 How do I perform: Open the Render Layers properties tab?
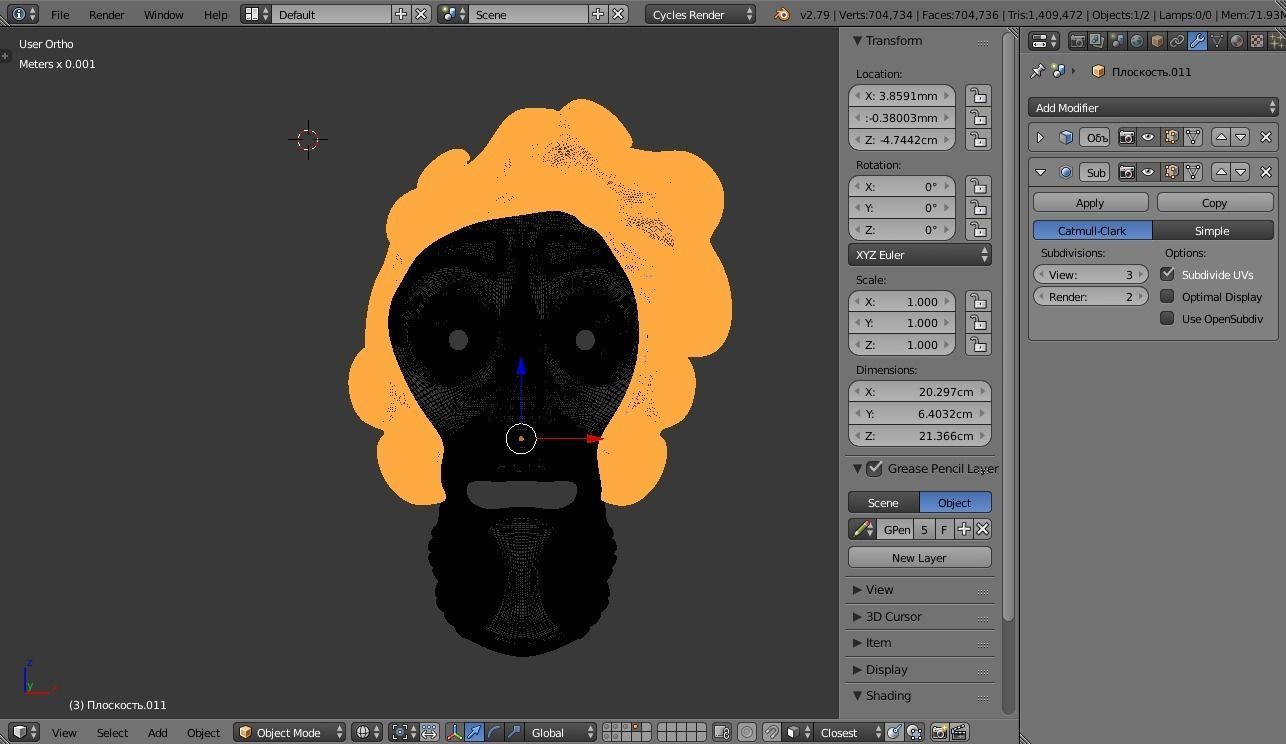tap(1097, 41)
